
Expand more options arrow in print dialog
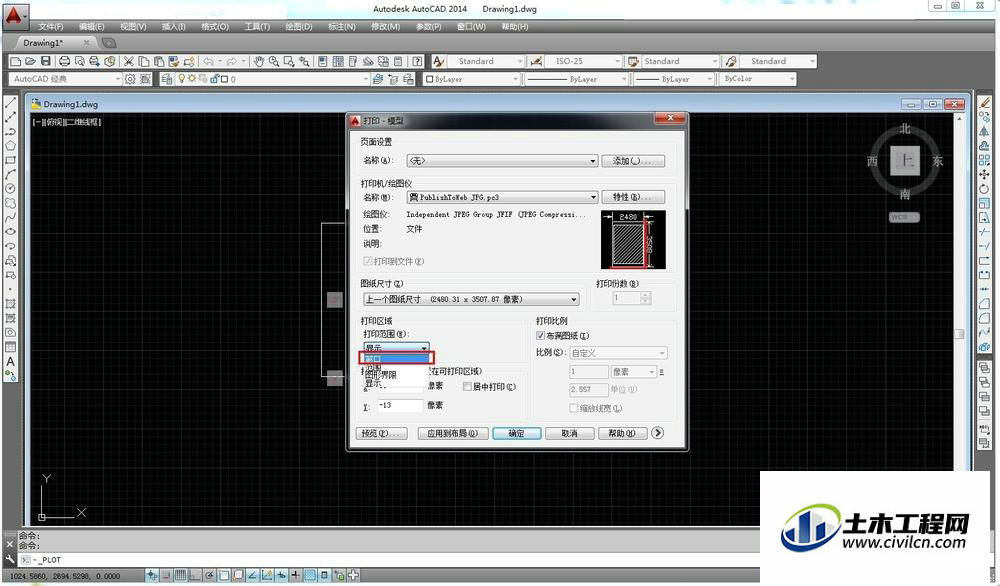tap(658, 433)
